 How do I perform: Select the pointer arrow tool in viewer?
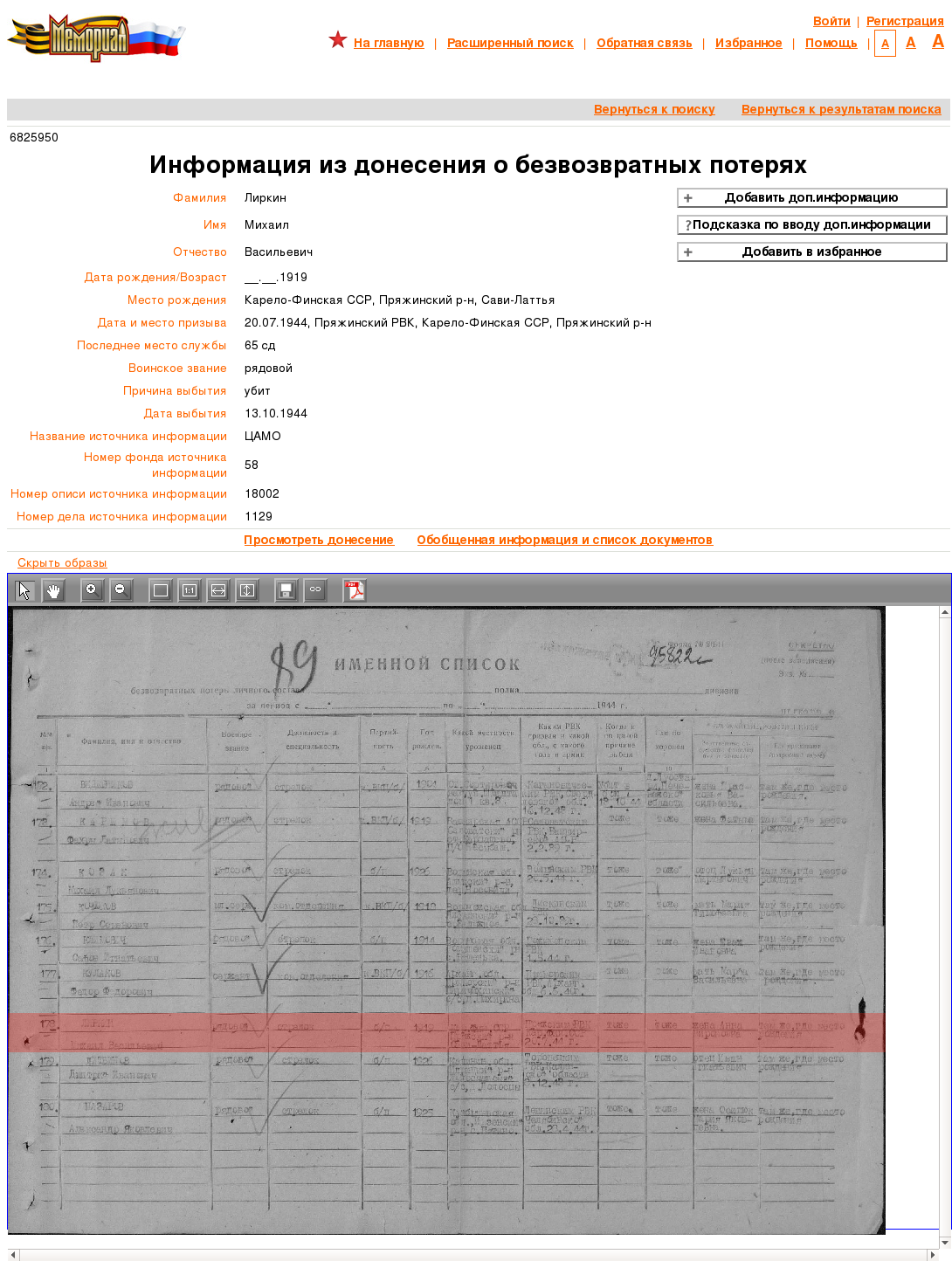(24, 590)
